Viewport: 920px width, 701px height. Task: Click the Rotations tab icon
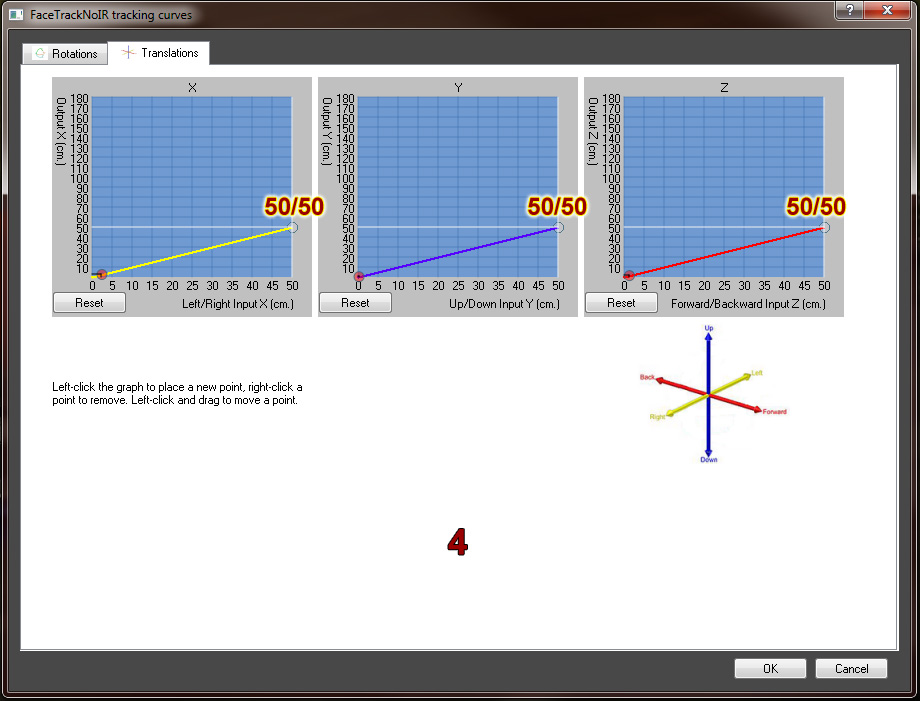pyautogui.click(x=40, y=53)
